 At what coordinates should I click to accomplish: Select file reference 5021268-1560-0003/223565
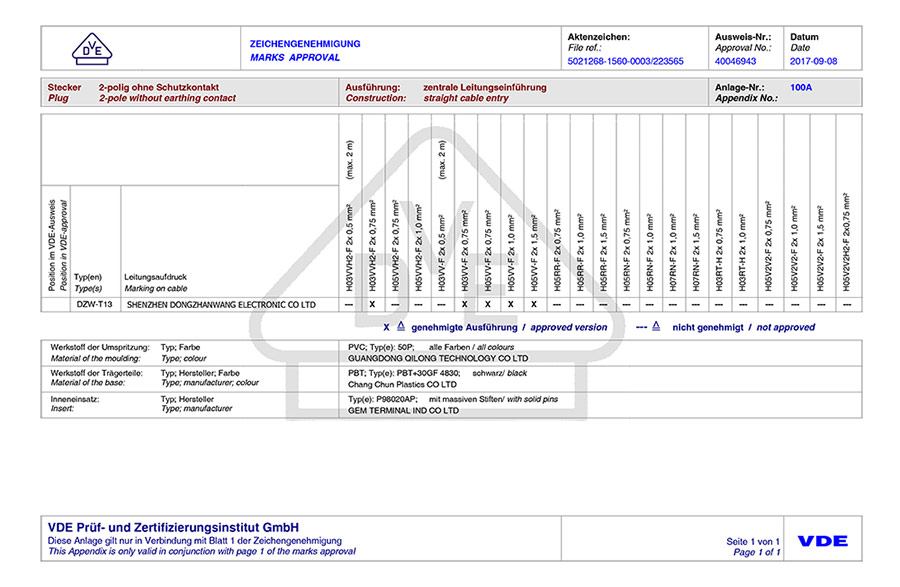pyautogui.click(x=625, y=61)
